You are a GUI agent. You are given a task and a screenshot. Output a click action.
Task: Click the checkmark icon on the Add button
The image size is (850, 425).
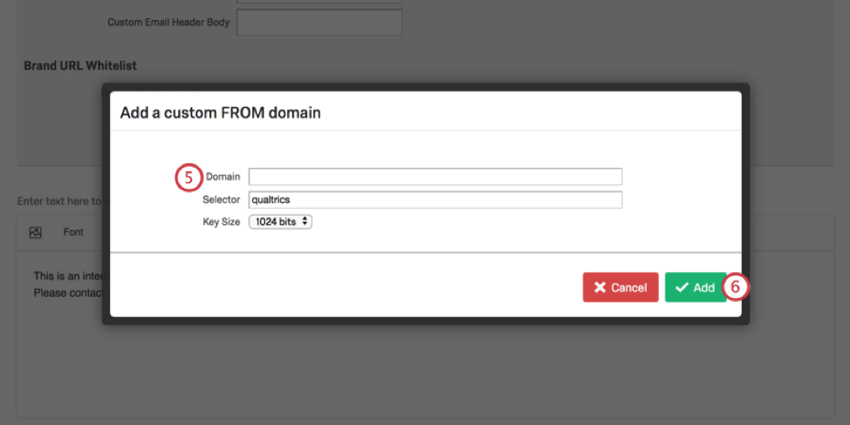pos(681,288)
